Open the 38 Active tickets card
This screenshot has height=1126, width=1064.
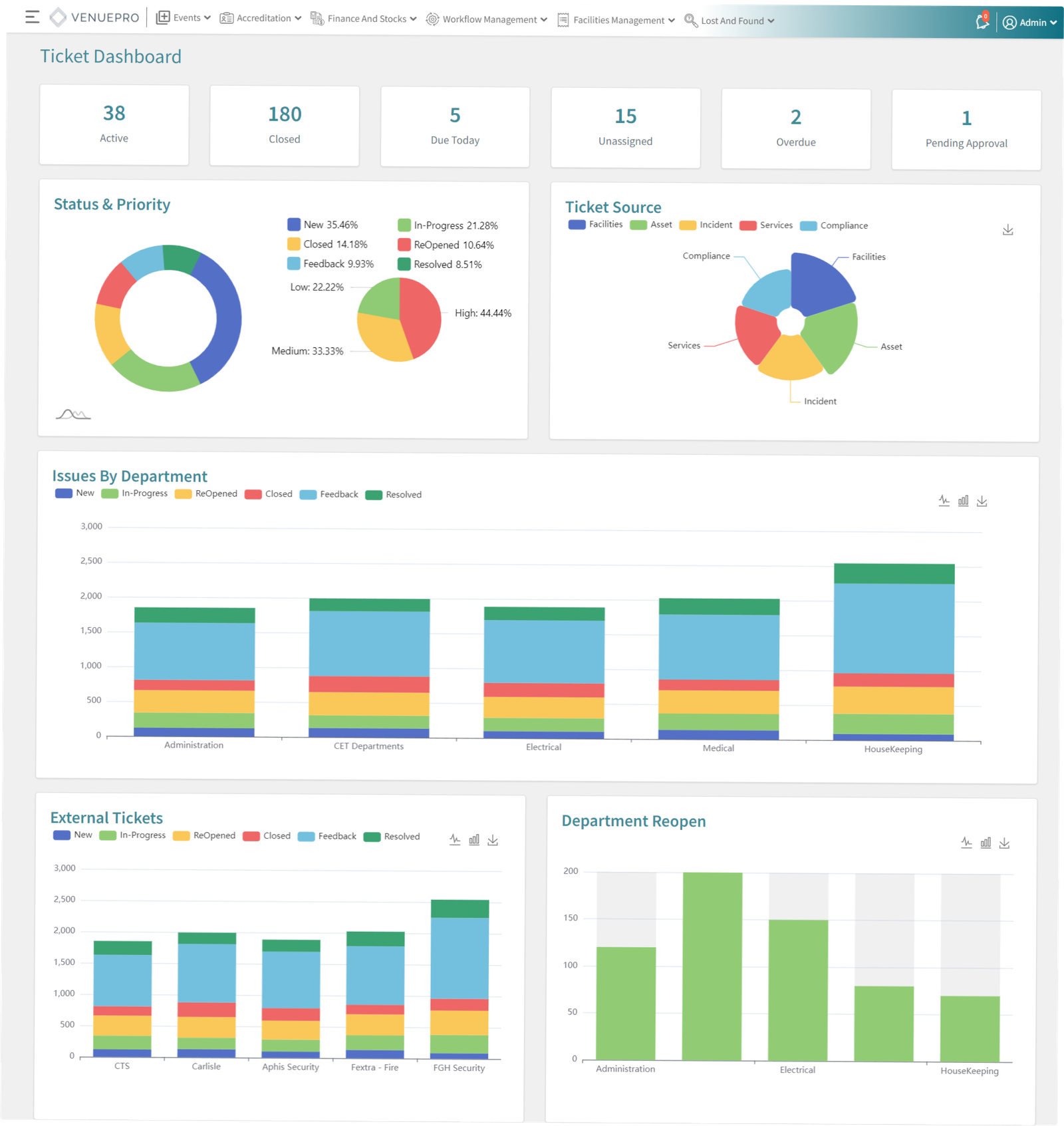(114, 124)
